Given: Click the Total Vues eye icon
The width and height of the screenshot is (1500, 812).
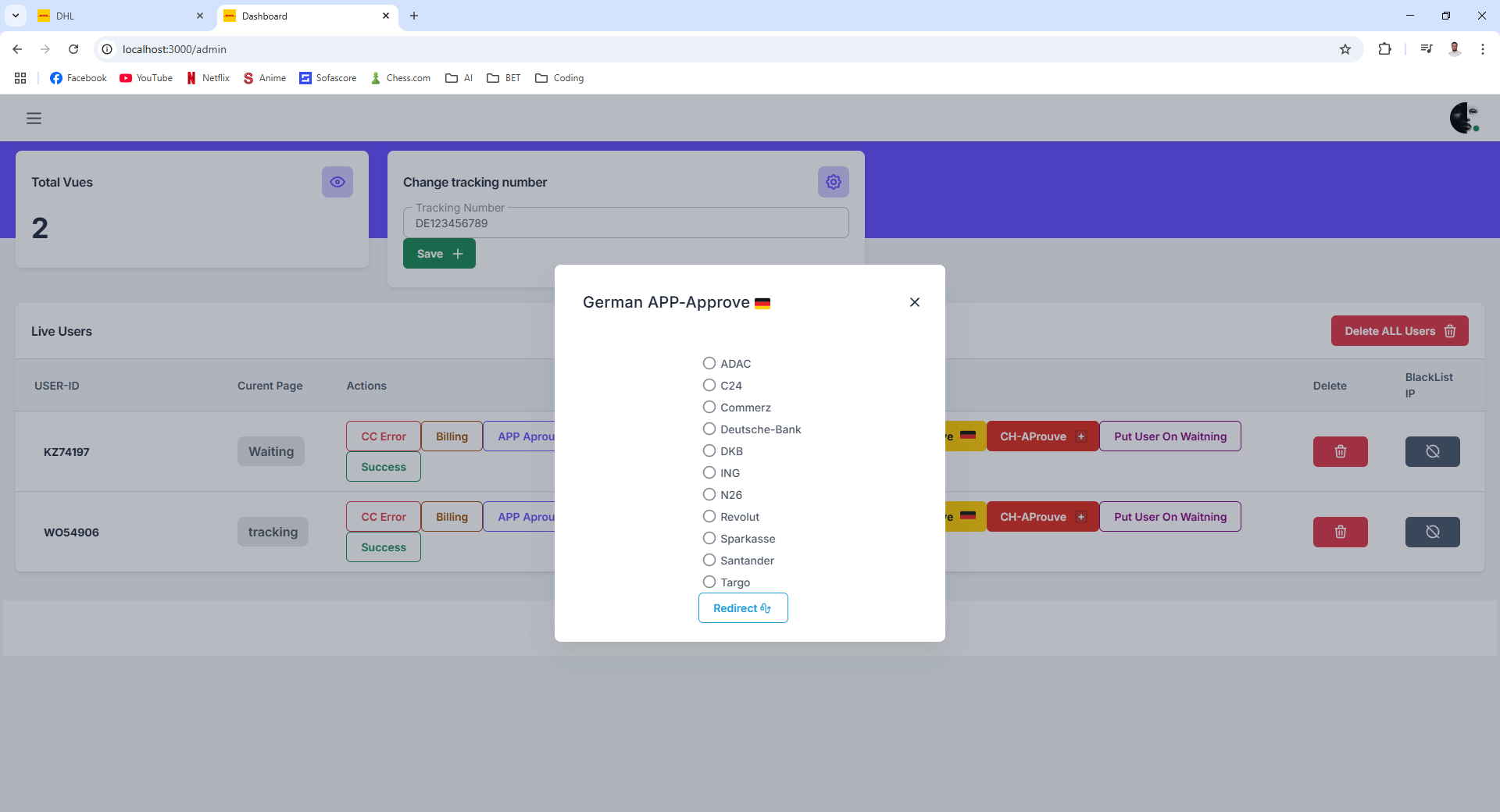Looking at the screenshot, I should (337, 182).
